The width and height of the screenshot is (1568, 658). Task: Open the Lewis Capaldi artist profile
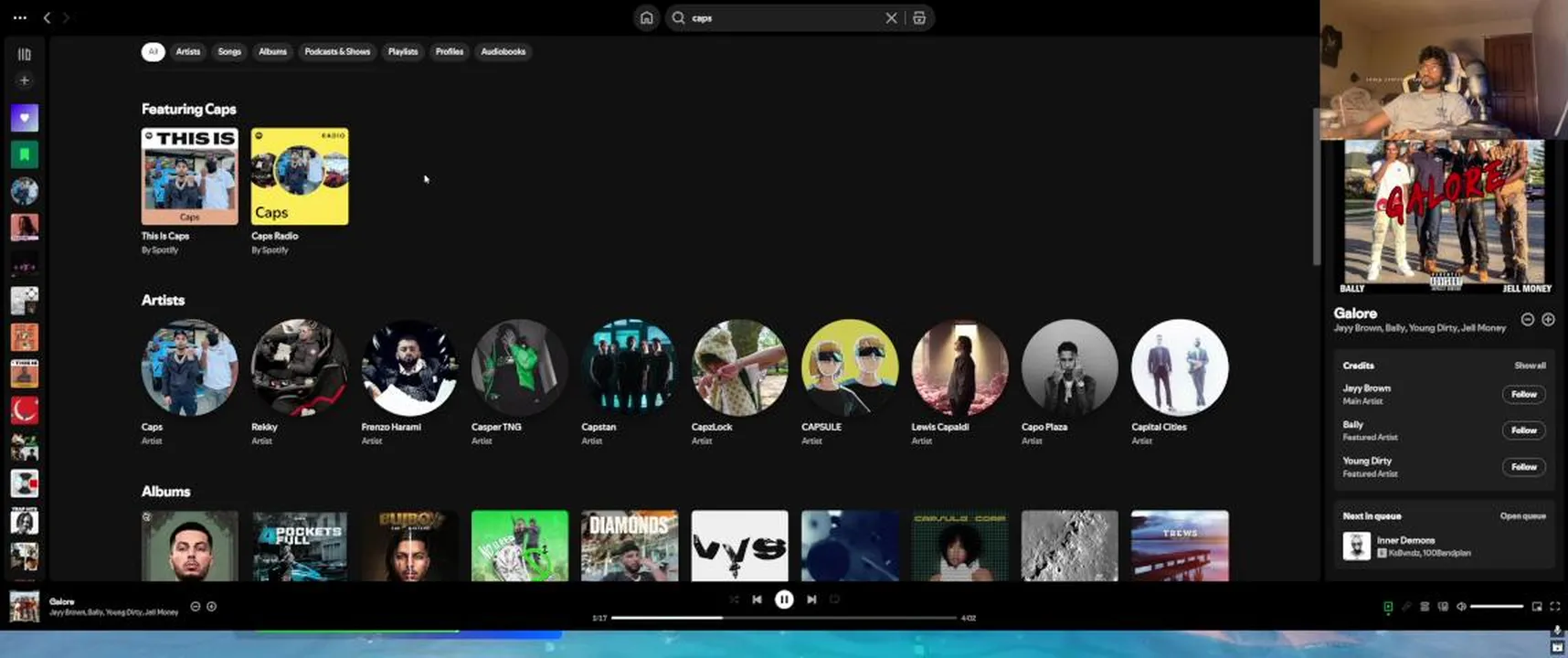(x=959, y=382)
